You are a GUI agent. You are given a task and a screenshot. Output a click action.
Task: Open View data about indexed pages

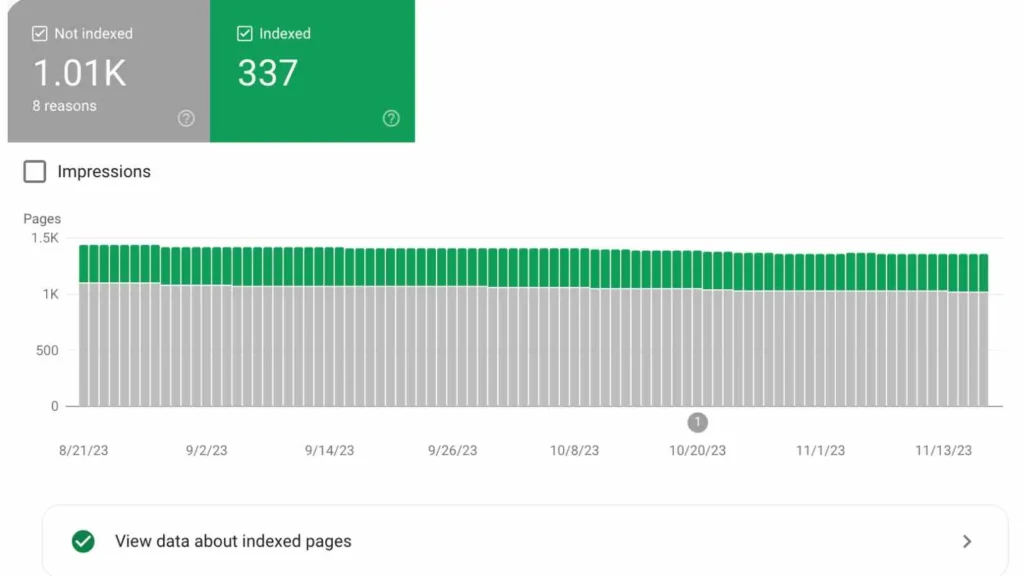233,541
